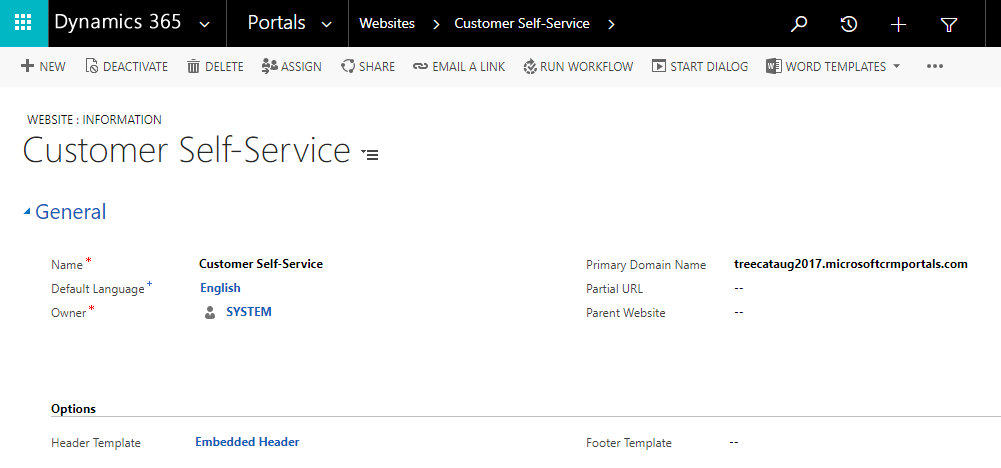
Task: Click the owner user icon beside SYSTEM
Action: point(209,312)
